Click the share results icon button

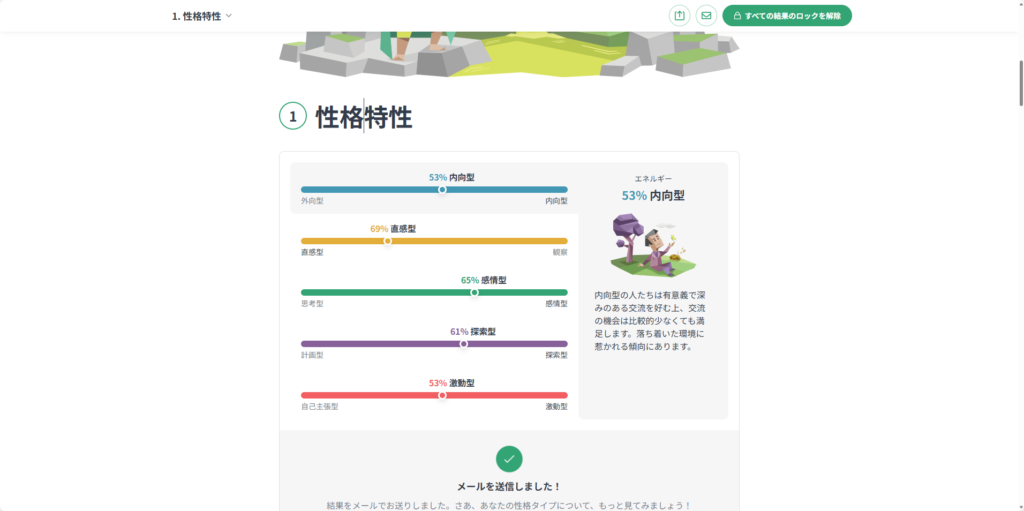[x=679, y=16]
